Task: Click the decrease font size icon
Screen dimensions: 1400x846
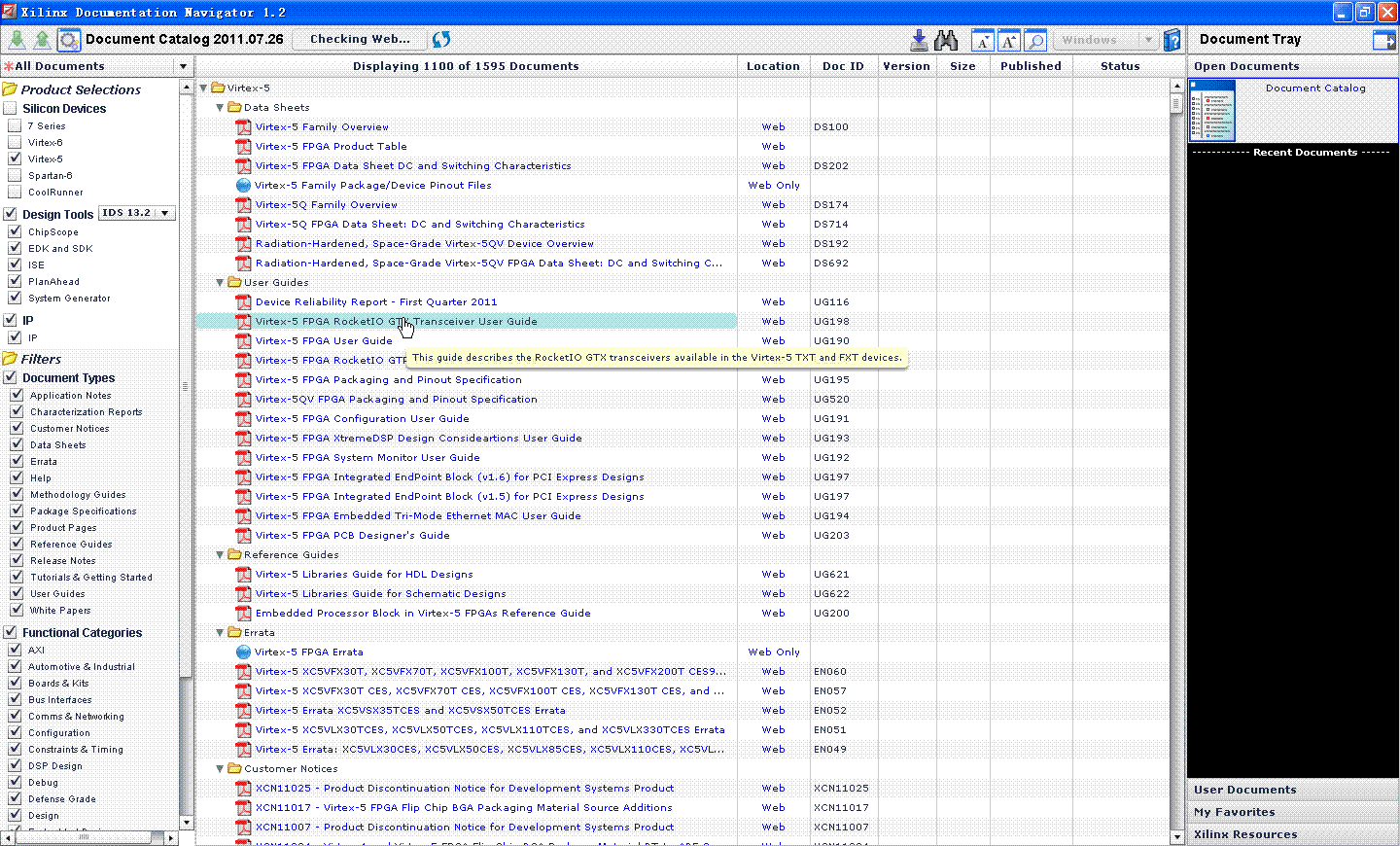Action: (983, 40)
